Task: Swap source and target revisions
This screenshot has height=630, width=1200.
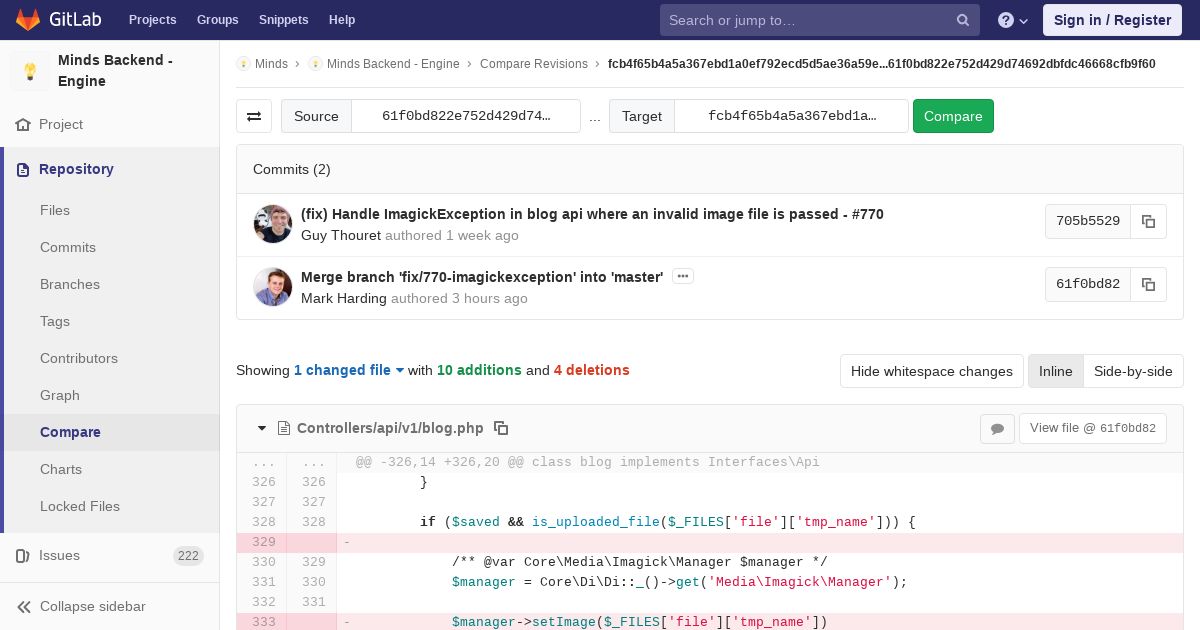Action: (x=254, y=116)
